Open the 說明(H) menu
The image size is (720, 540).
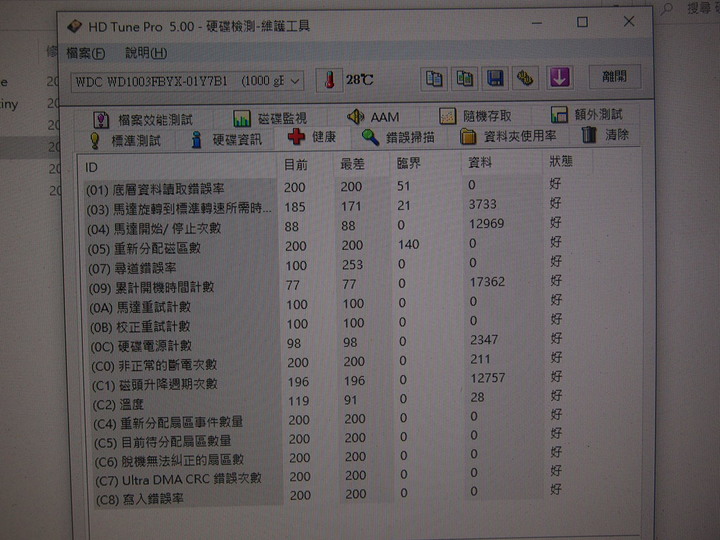tap(146, 53)
